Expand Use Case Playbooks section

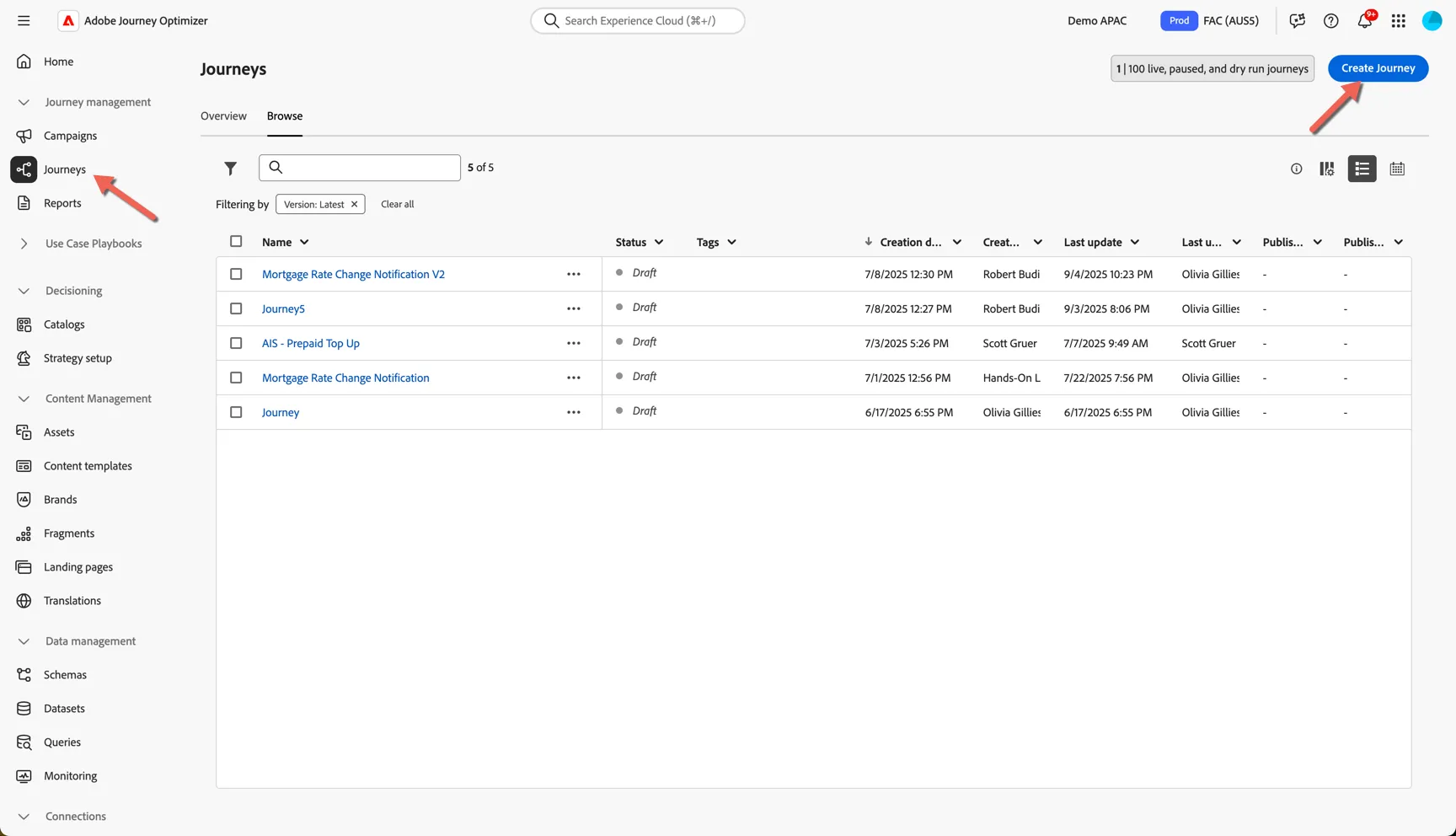click(x=24, y=244)
